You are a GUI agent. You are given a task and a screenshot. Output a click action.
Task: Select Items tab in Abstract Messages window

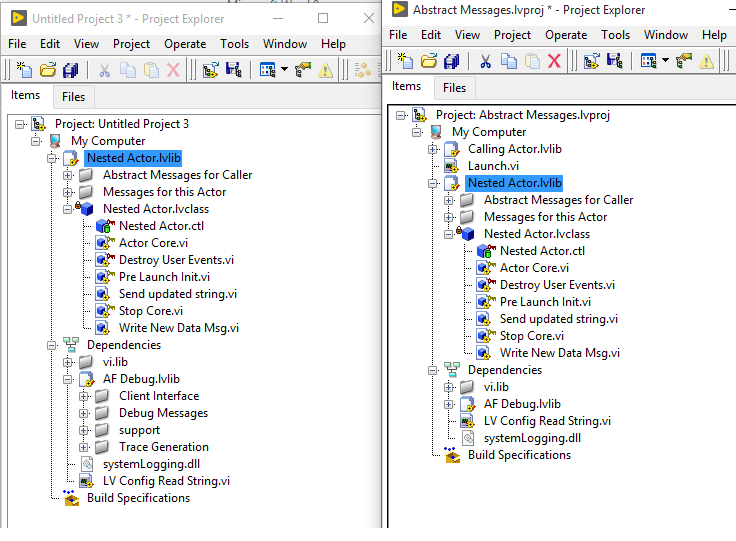click(x=406, y=86)
